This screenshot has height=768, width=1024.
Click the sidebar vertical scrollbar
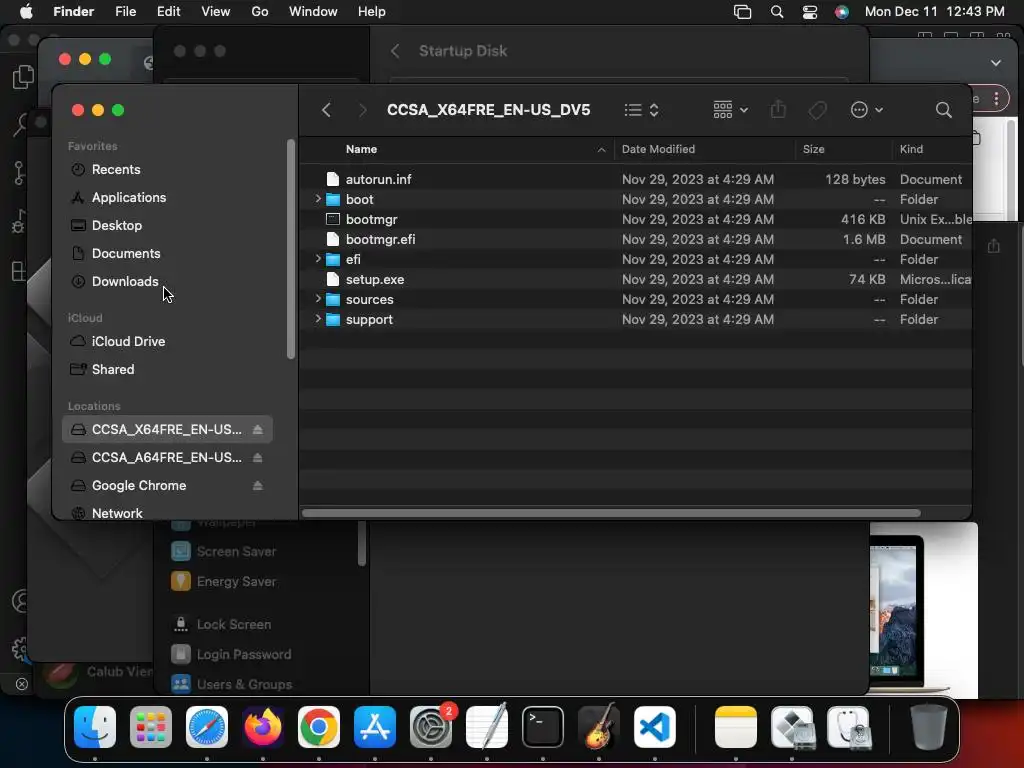point(291,249)
